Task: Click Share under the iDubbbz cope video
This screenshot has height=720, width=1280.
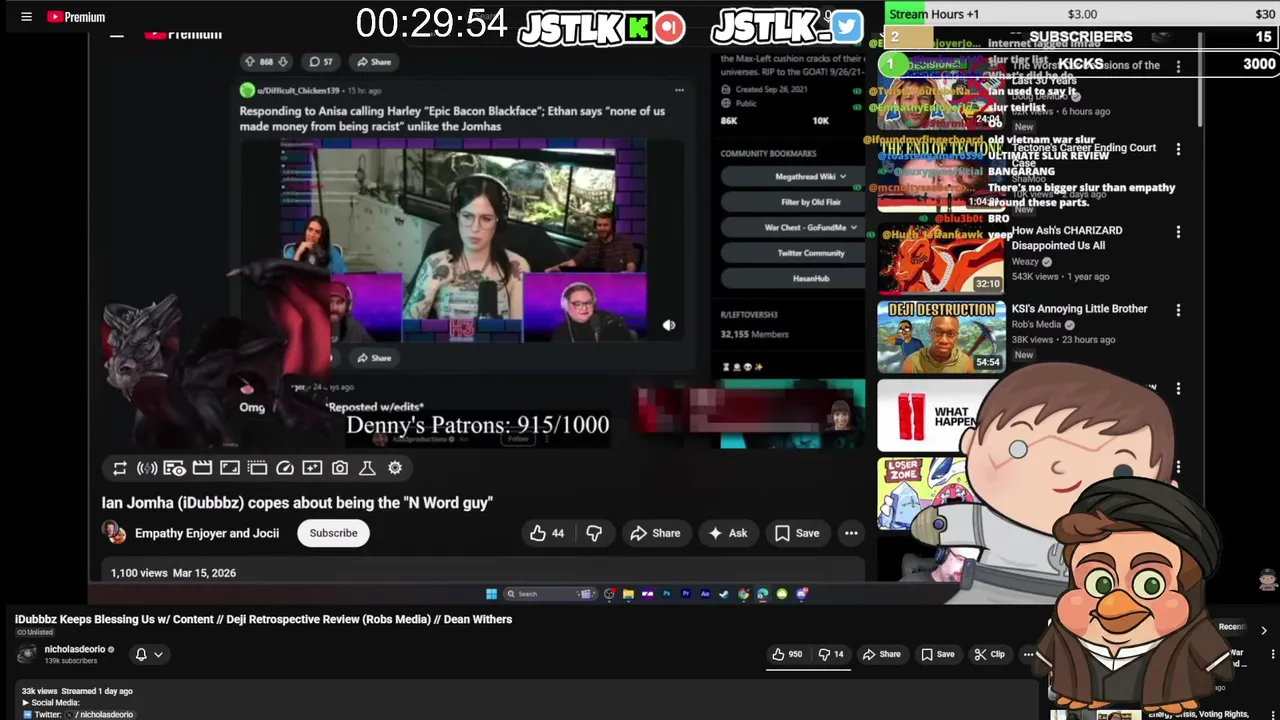Action: click(x=655, y=533)
